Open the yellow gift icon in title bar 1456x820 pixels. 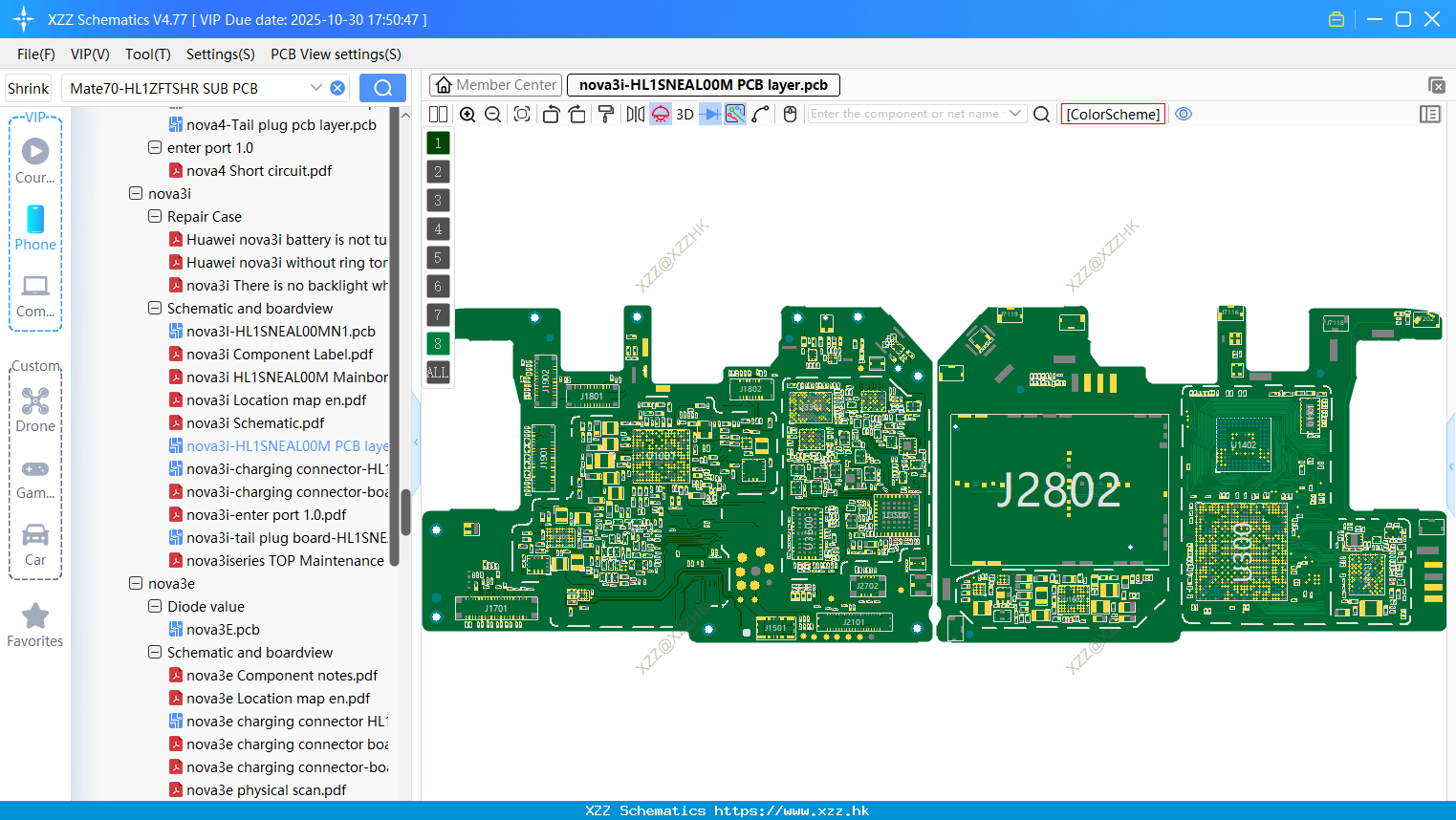[x=1336, y=19]
